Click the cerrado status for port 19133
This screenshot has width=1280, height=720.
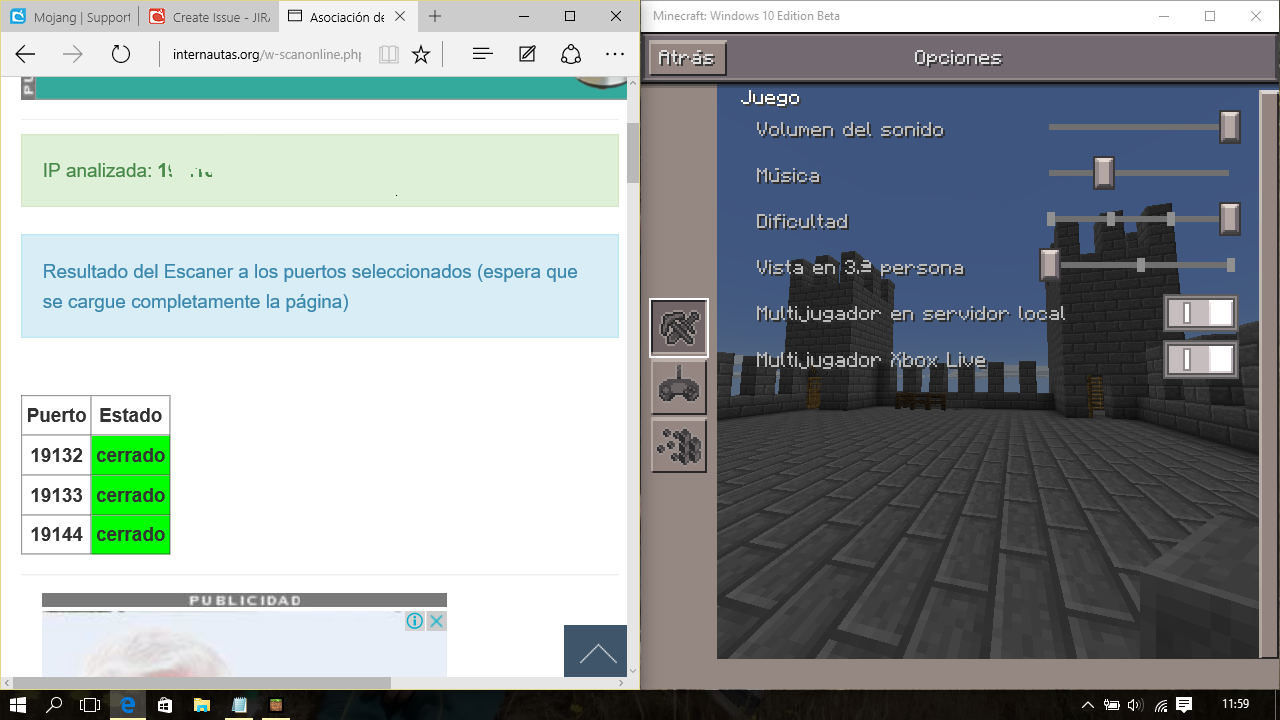click(131, 495)
